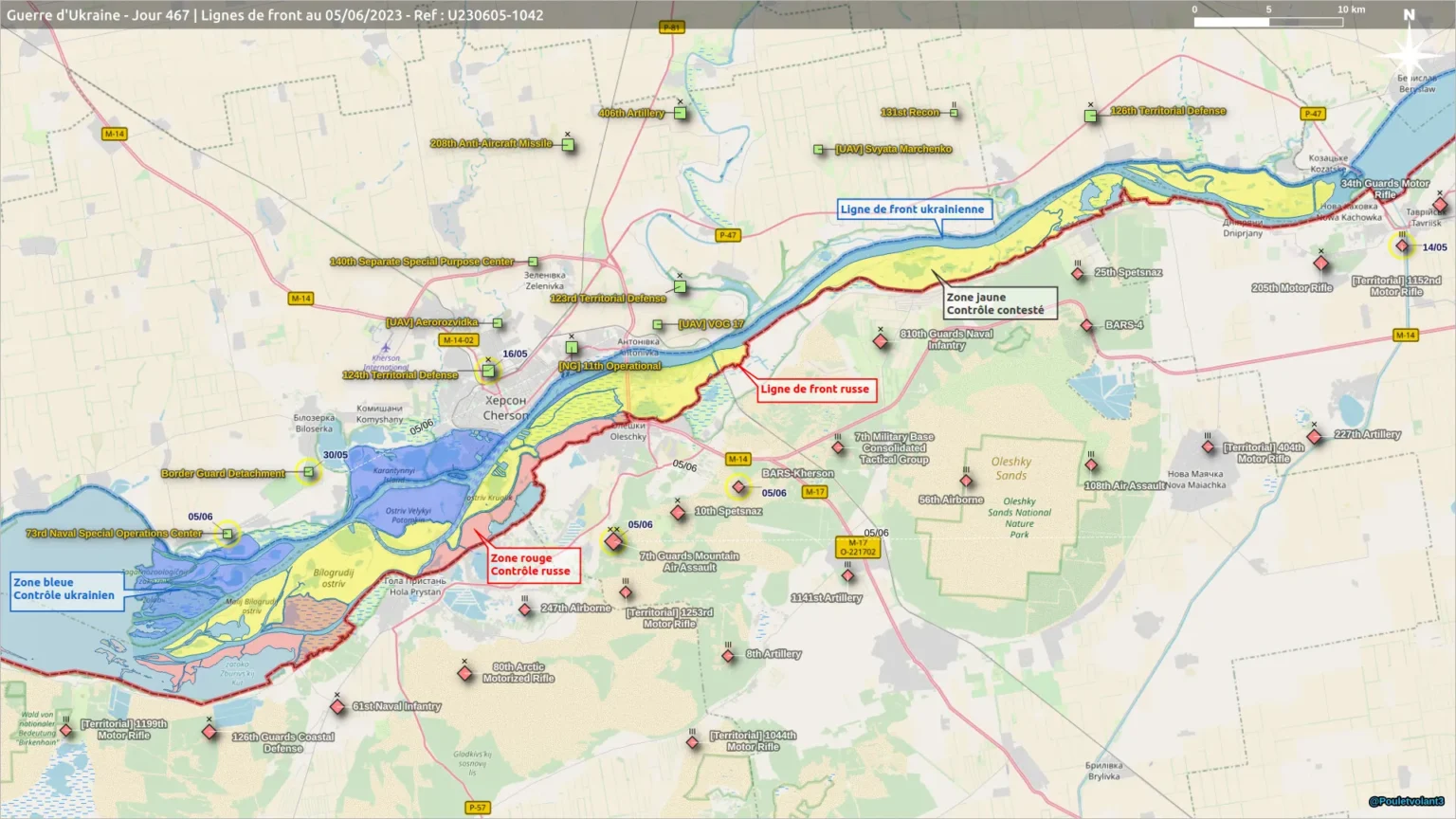Viewport: 1456px width, 819px height.
Task: Click the BARS-4 red diamond marker
Action: (1087, 325)
